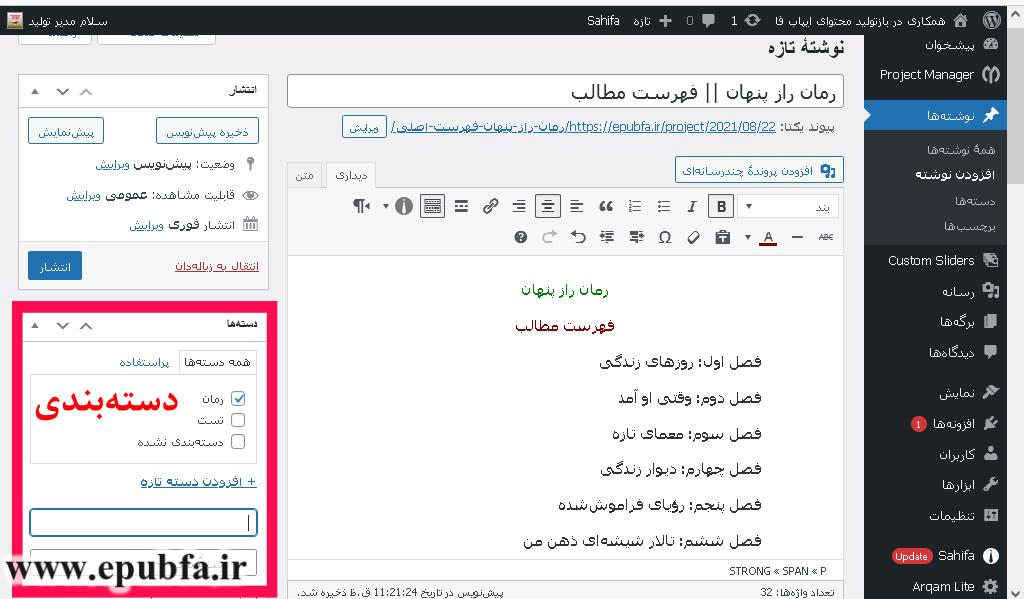Viewport: 1024px width, 599px height.
Task: Open the special character Ω inserter
Action: tap(663, 236)
